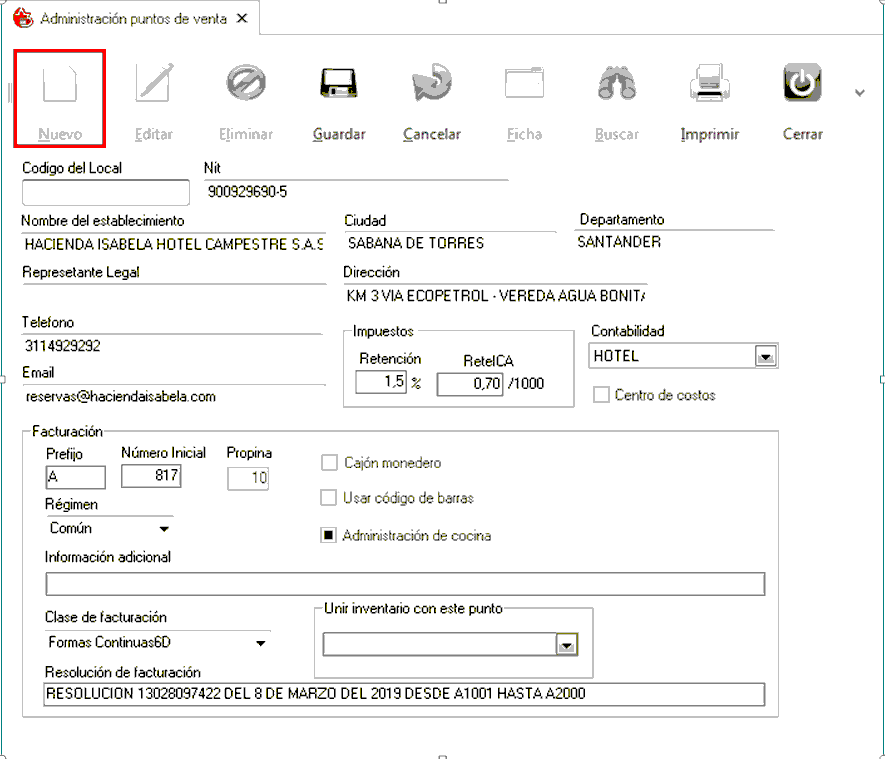The height and width of the screenshot is (759, 885).
Task: Expand Unir inventario con este punto dropdown
Action: (567, 646)
